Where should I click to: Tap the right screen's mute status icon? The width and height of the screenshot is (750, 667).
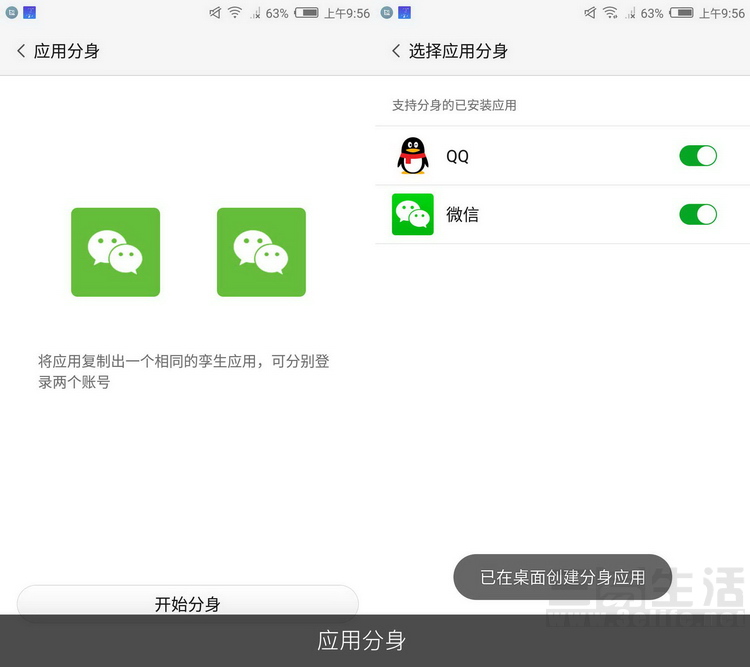coord(590,13)
